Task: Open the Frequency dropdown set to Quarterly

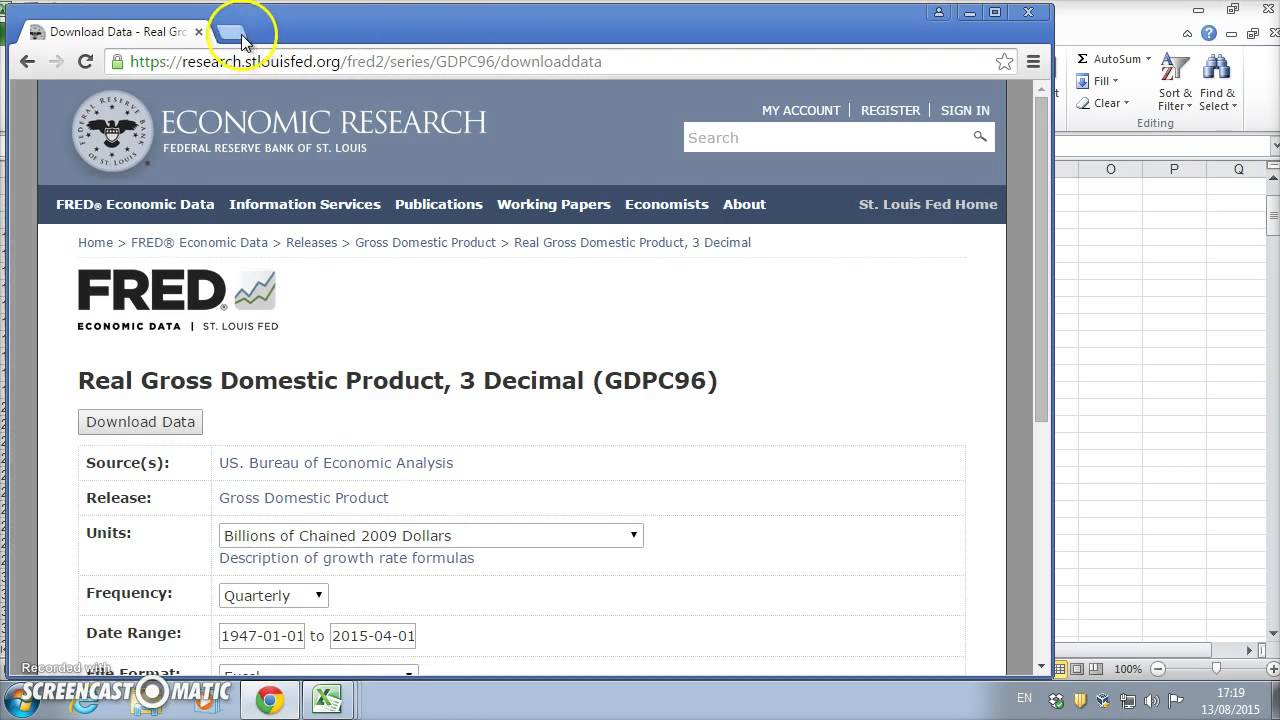Action: point(273,595)
